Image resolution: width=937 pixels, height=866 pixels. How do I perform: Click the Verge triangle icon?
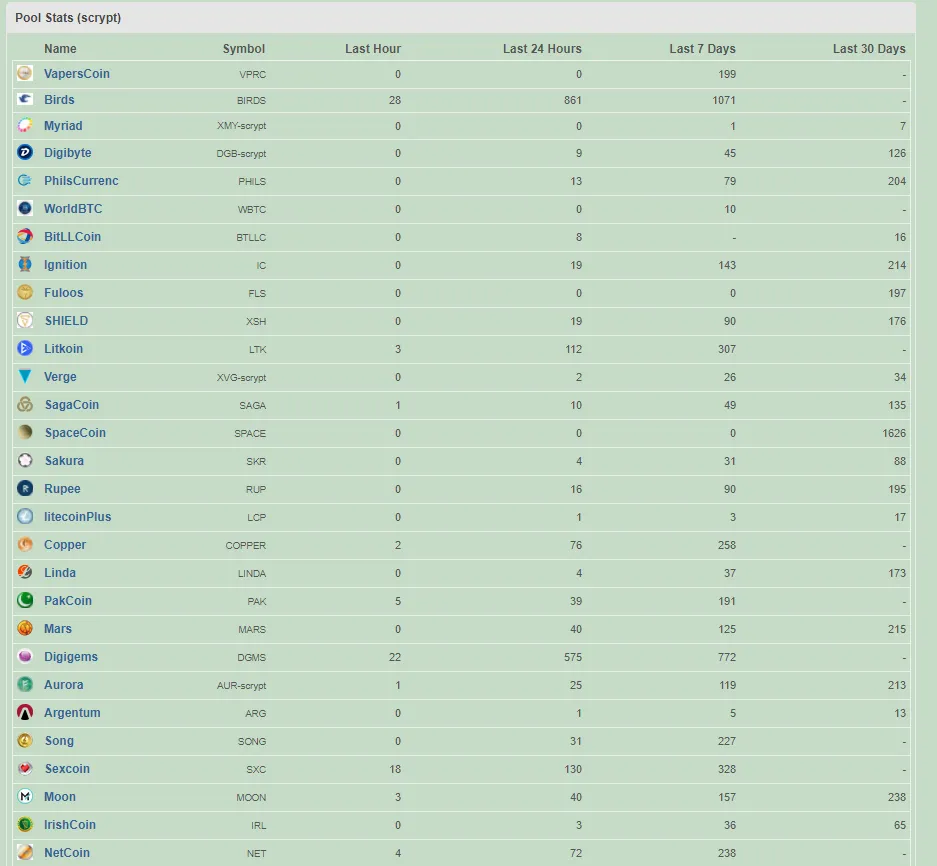point(25,376)
